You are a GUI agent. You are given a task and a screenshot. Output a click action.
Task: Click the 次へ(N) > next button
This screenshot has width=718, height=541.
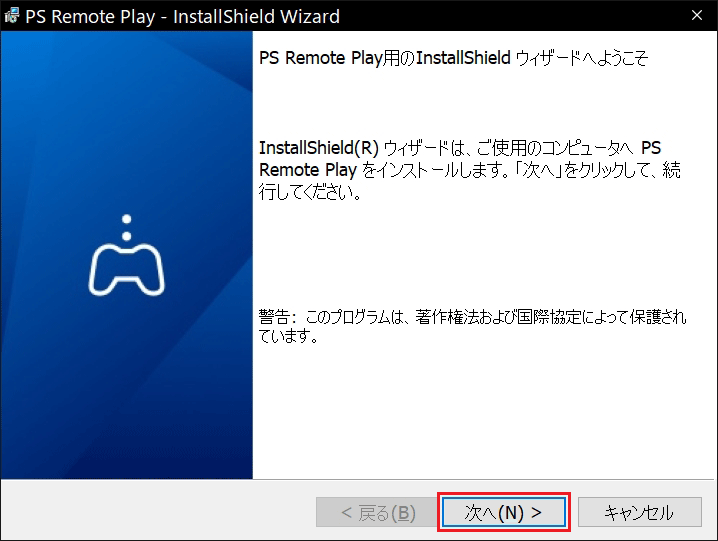coord(504,512)
